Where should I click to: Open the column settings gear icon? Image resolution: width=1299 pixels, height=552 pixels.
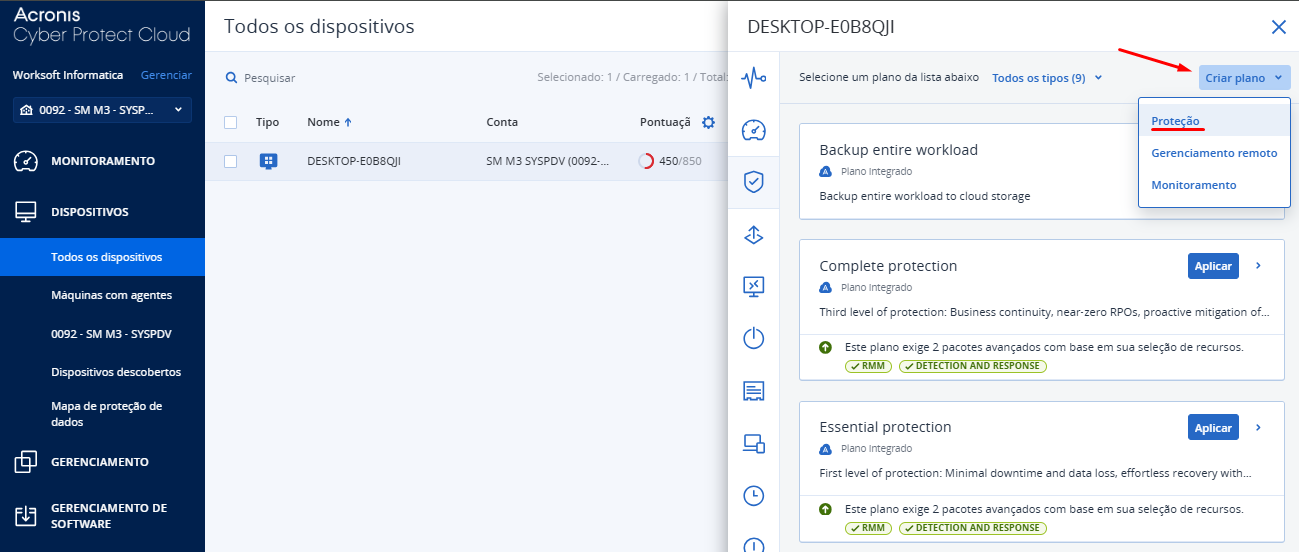pos(708,122)
